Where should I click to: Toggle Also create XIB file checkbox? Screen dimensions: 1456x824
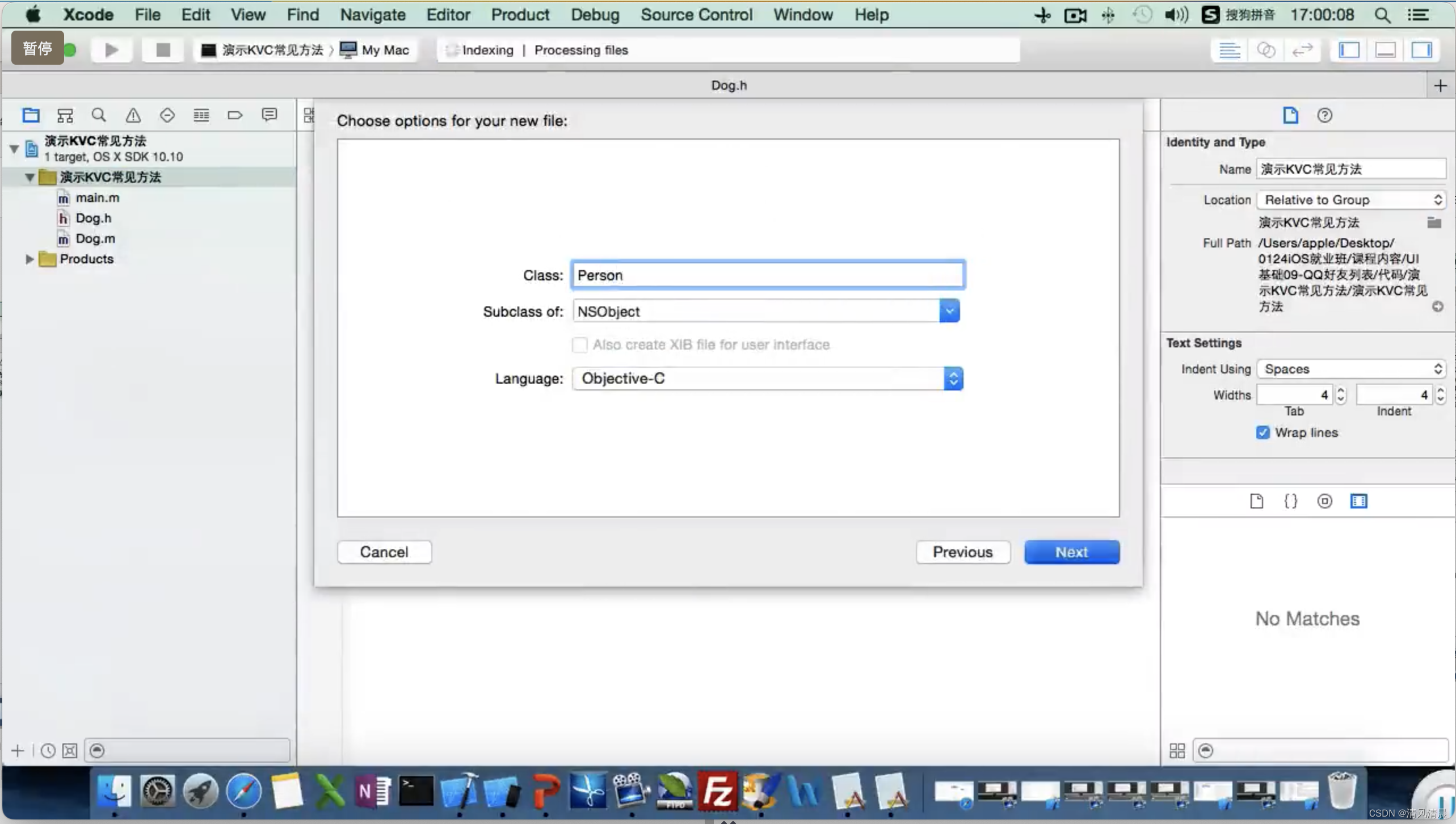pyautogui.click(x=579, y=344)
